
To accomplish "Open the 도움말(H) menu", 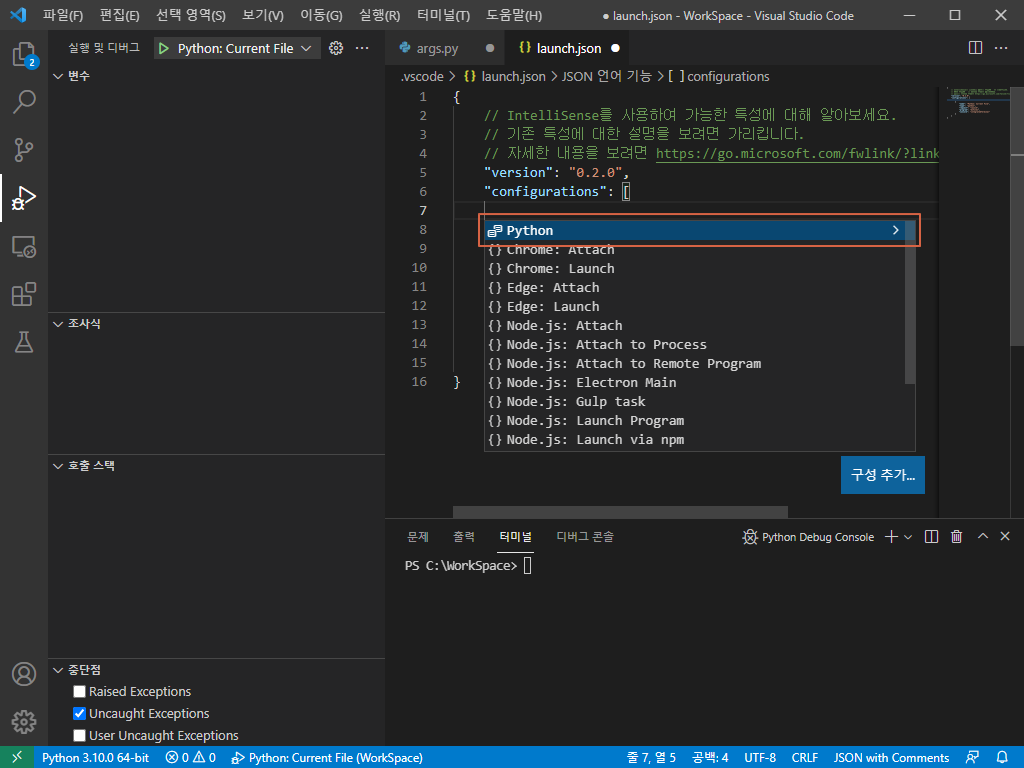I will pyautogui.click(x=514, y=15).
